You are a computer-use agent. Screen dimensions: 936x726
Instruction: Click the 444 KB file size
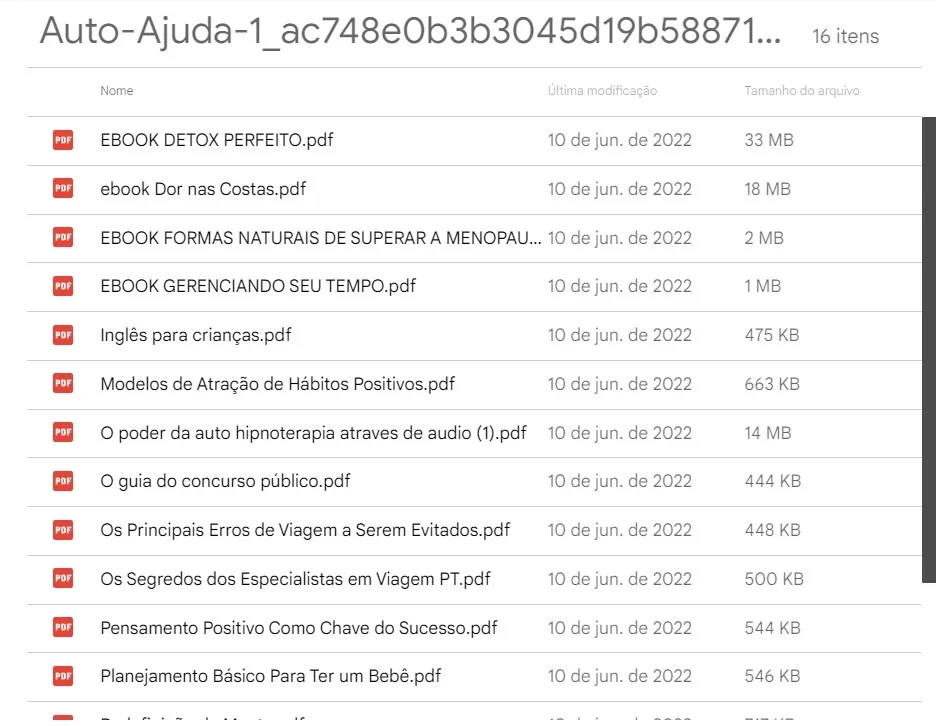tap(772, 481)
